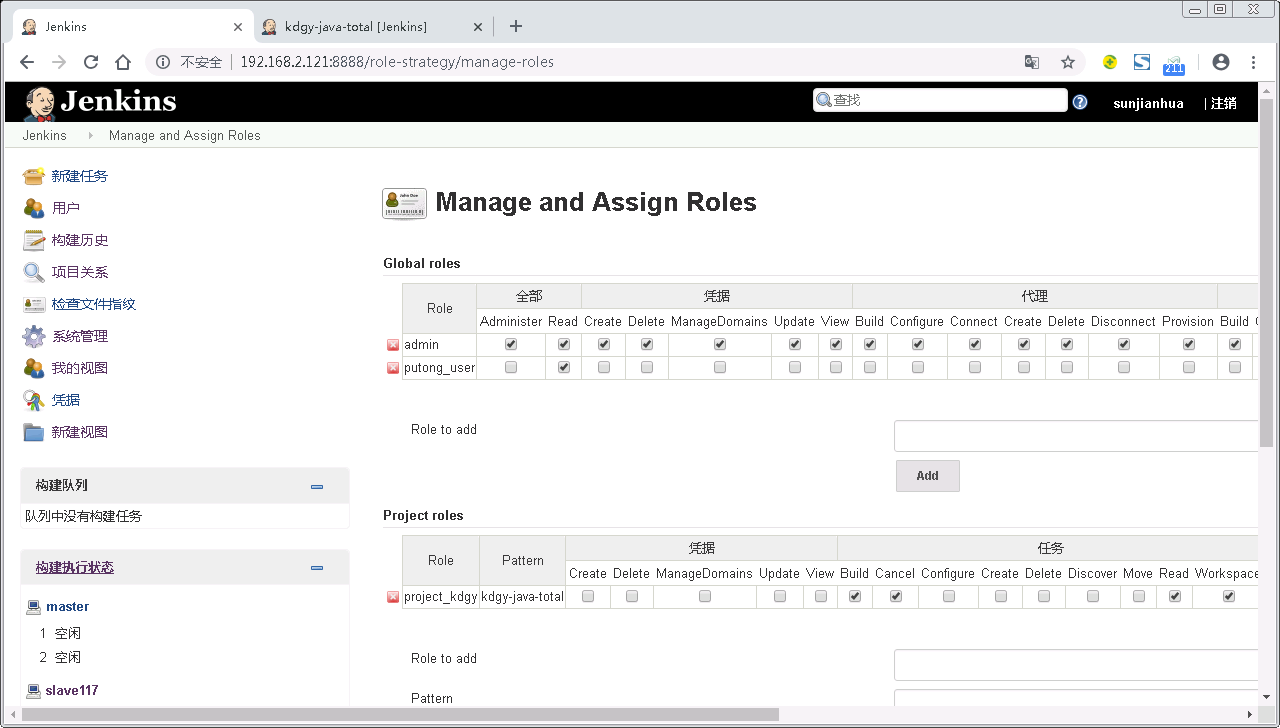The image size is (1280, 728).
Task: Click the master node computer icon
Action: [34, 607]
